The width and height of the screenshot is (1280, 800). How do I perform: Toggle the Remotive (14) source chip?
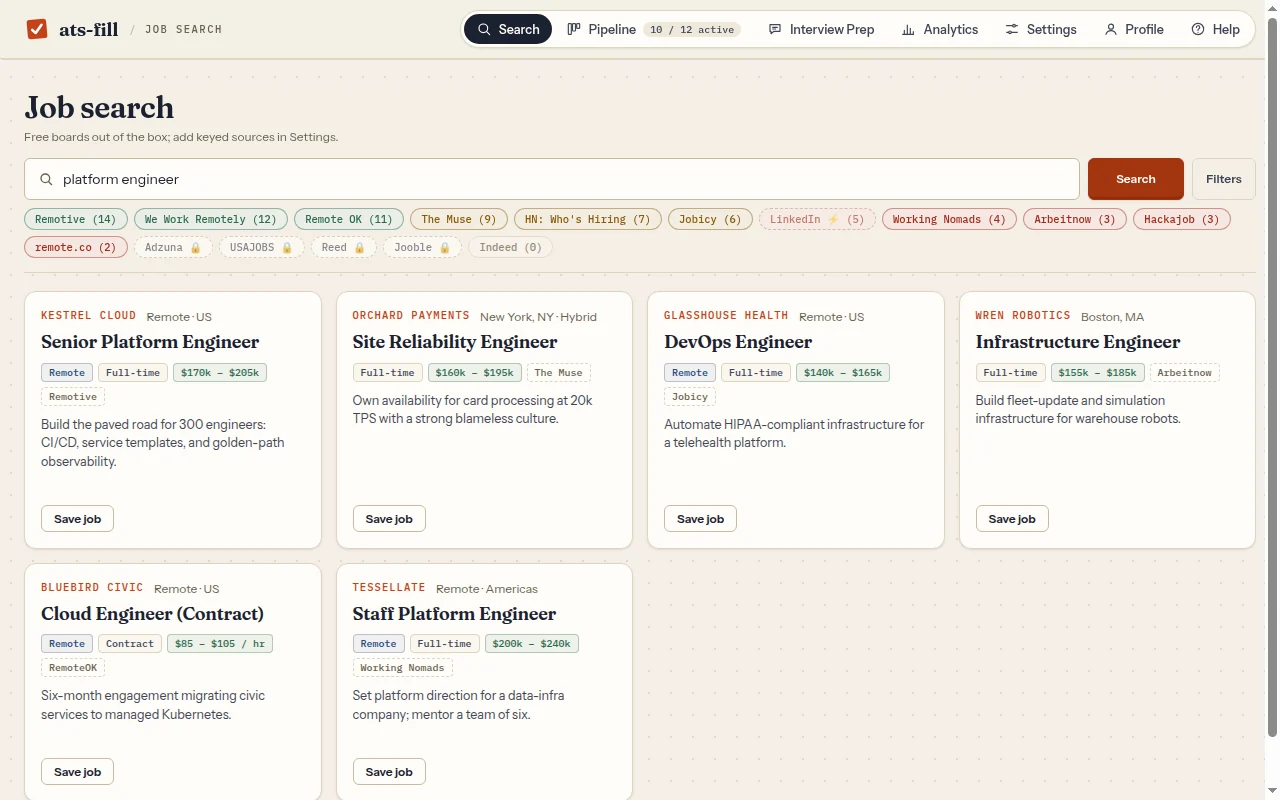pyautogui.click(x=76, y=219)
